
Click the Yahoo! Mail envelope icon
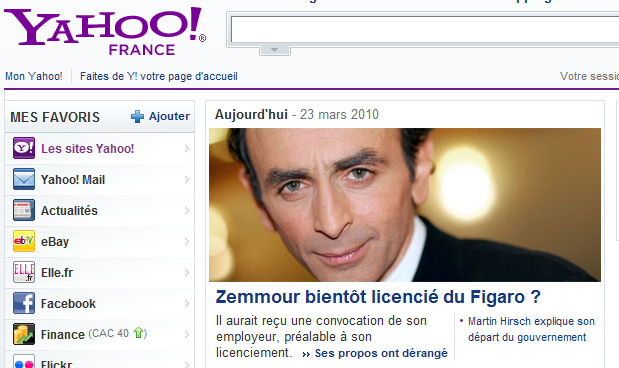click(24, 179)
